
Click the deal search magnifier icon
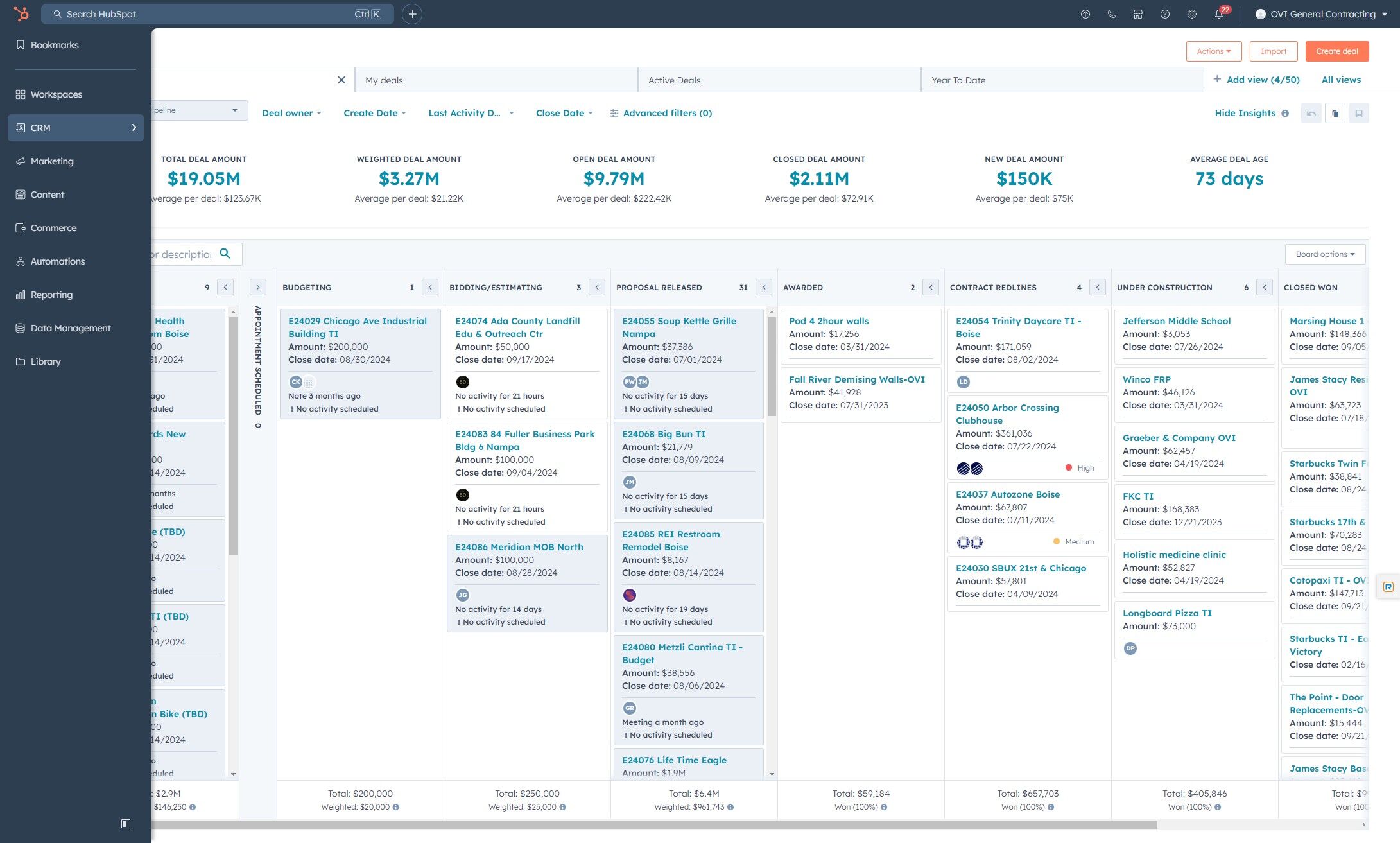225,254
